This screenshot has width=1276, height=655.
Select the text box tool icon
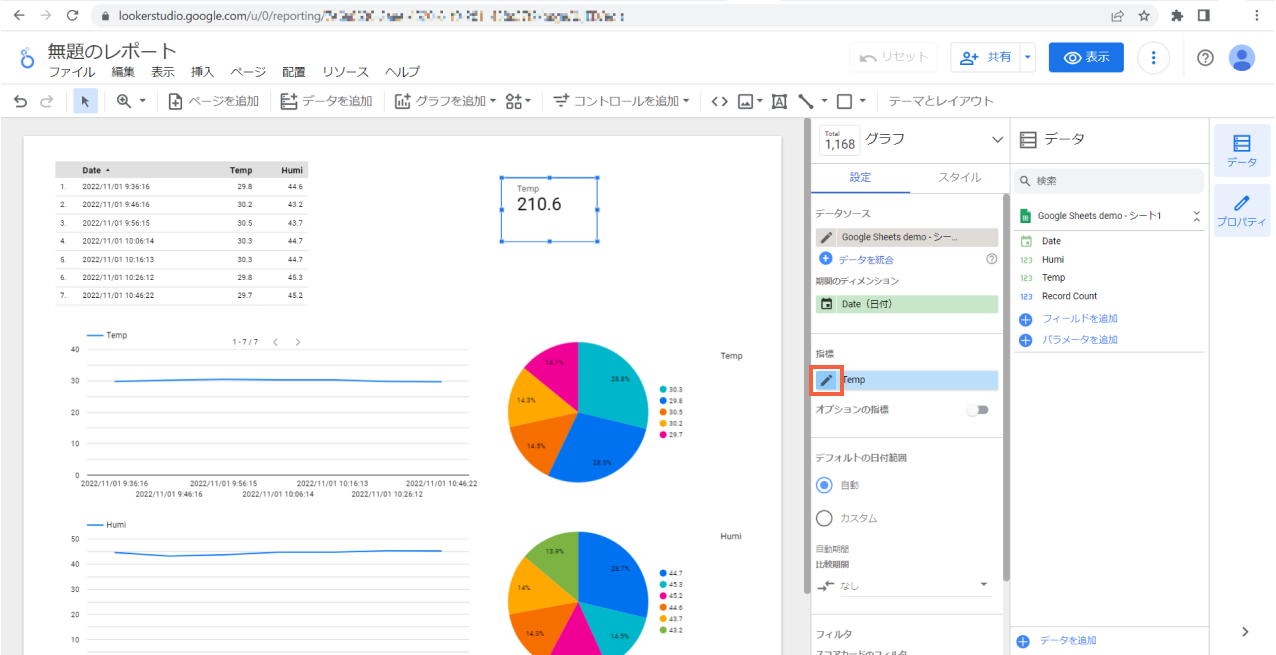pos(779,101)
